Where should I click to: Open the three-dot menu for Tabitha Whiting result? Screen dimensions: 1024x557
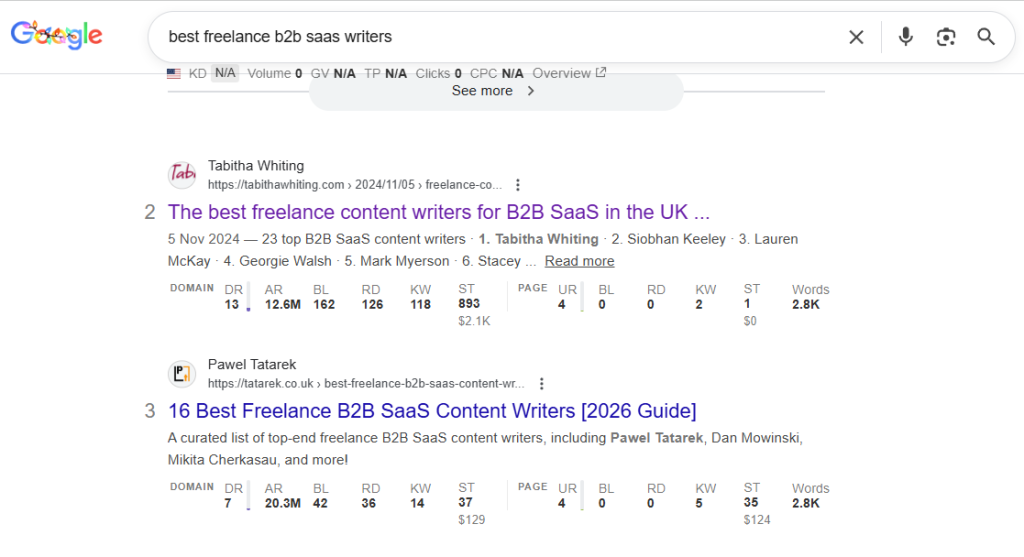coord(518,185)
